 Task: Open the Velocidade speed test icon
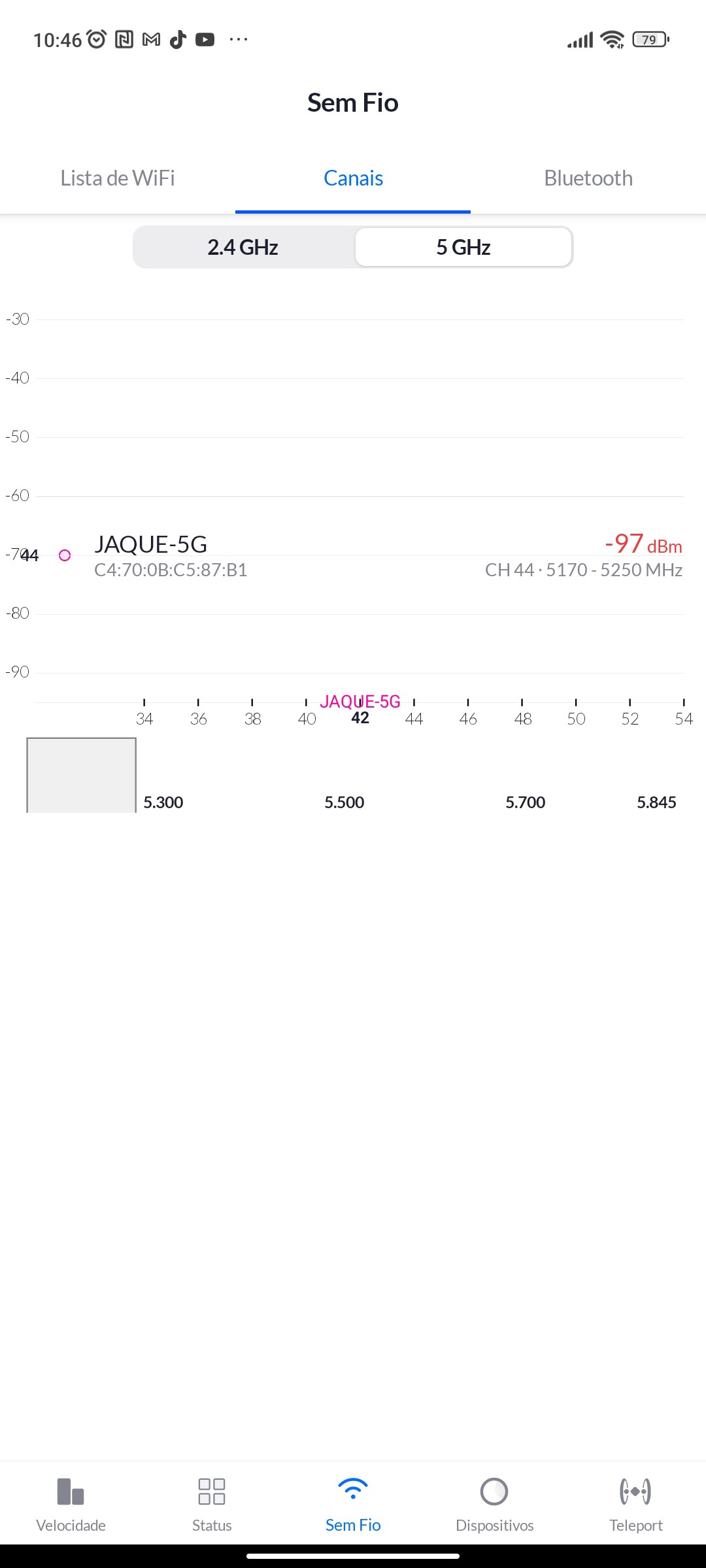coord(71,1492)
